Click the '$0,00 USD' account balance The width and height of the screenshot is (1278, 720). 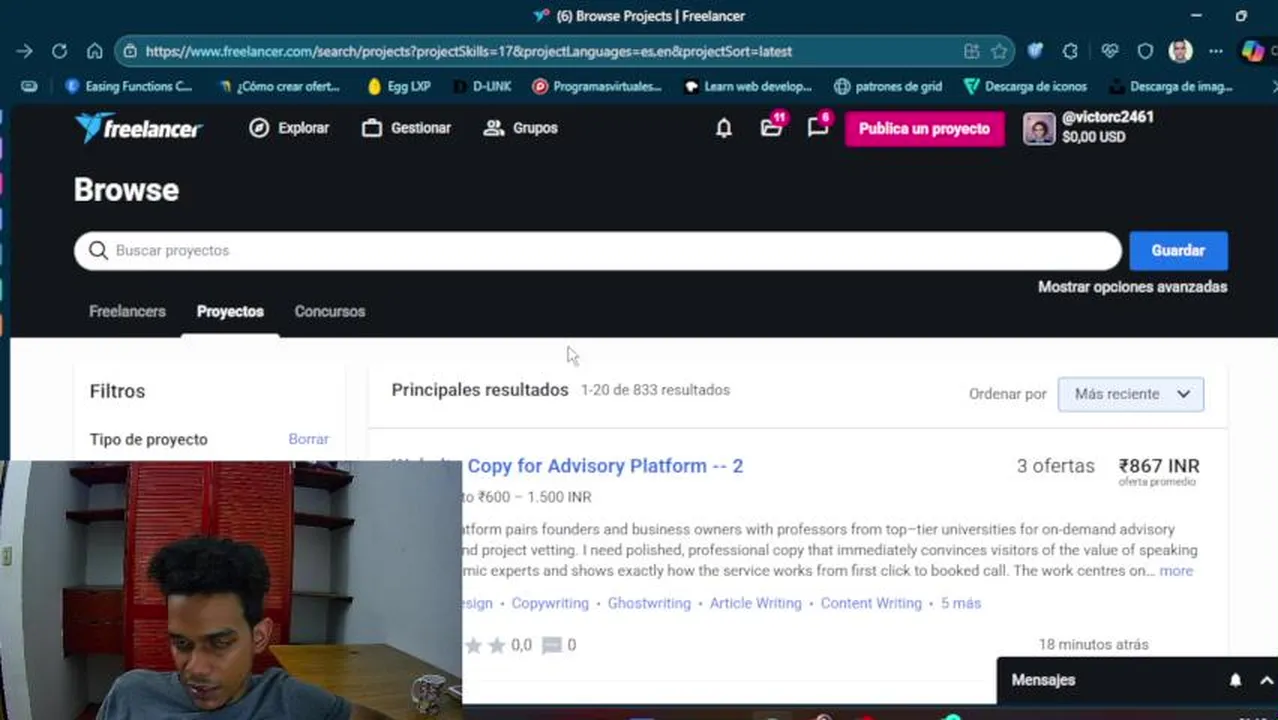click(x=1093, y=137)
